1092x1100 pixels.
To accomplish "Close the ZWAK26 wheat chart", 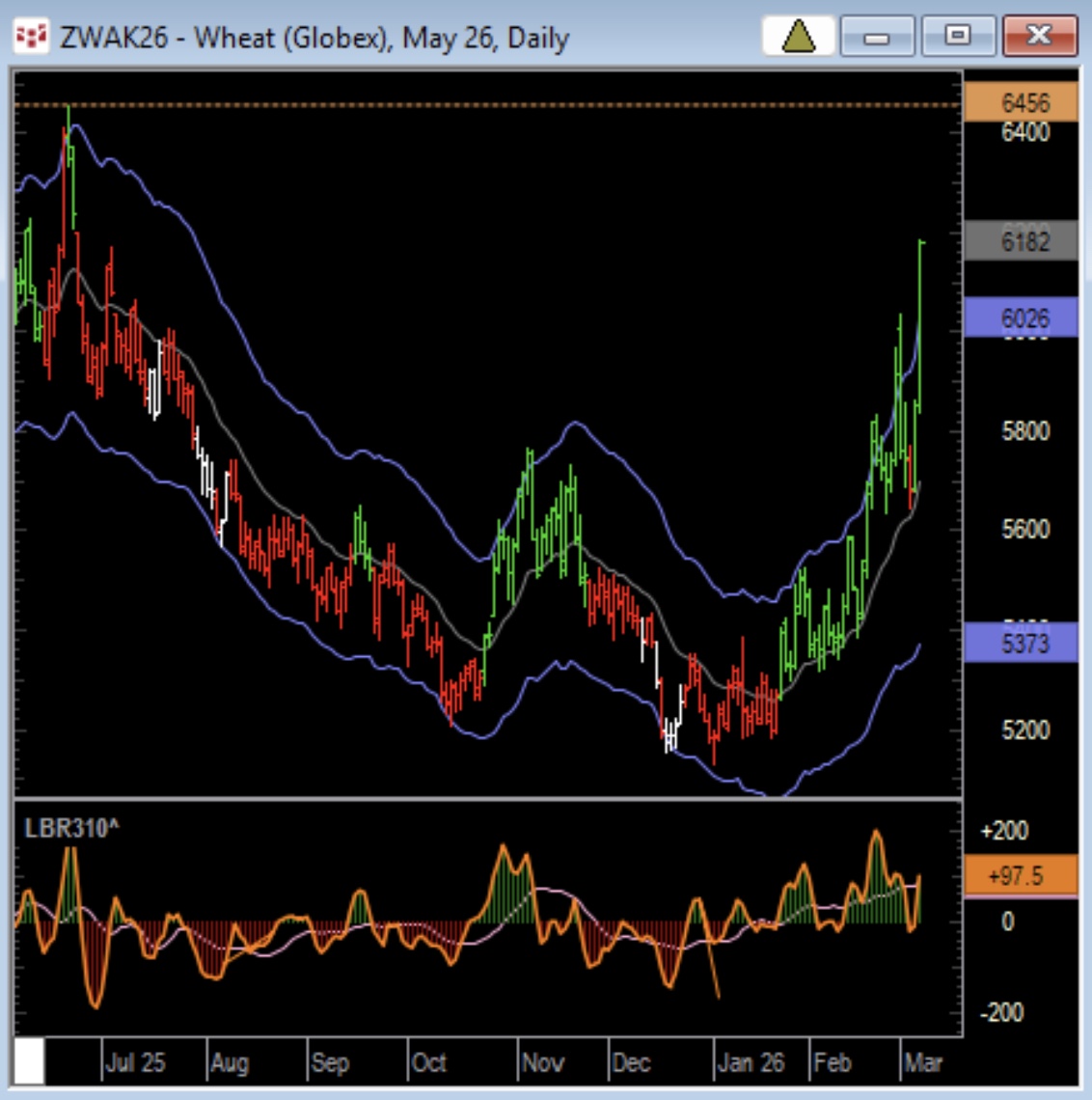I will coord(1038,38).
